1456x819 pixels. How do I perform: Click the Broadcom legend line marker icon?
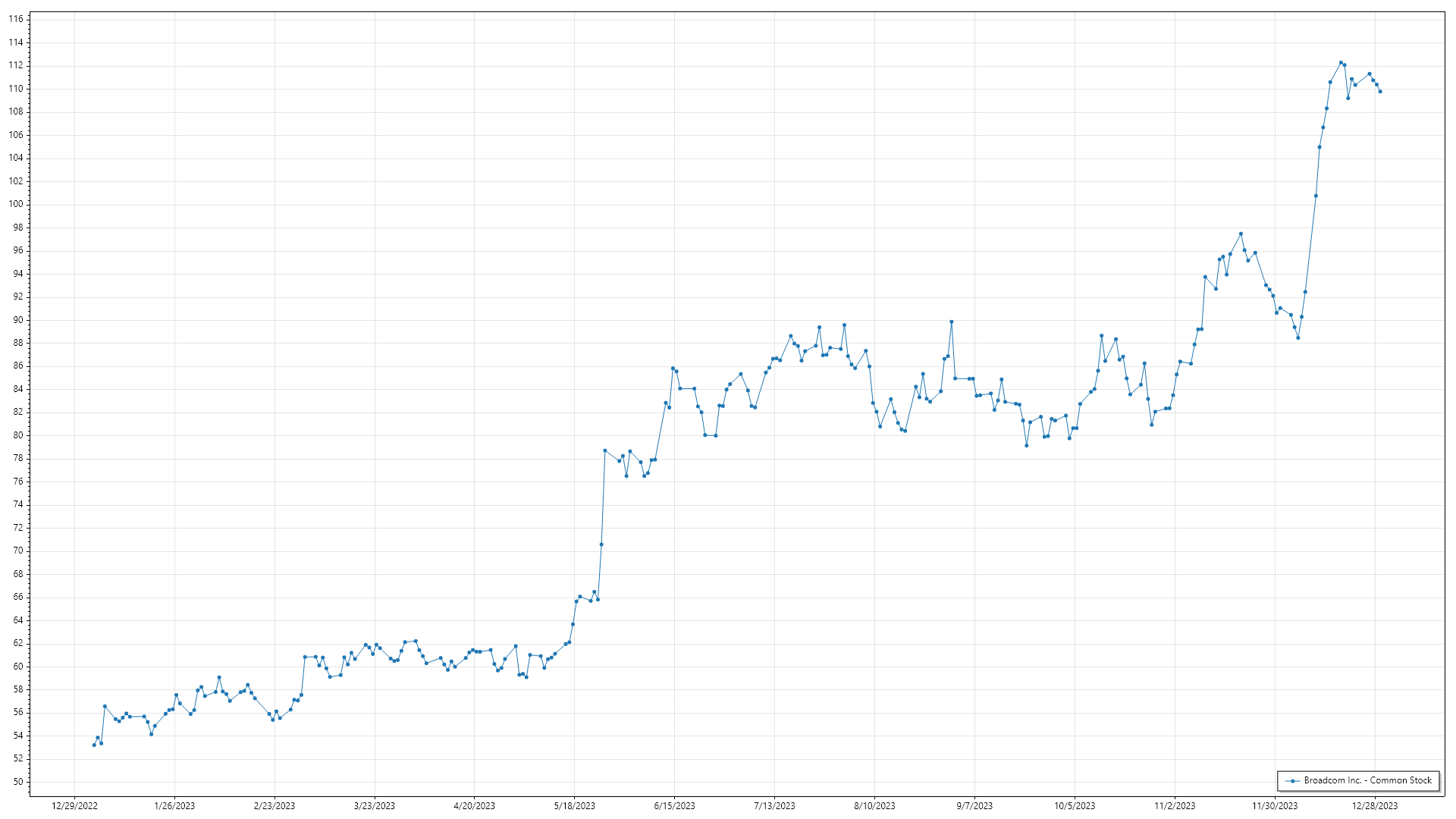(x=1292, y=780)
